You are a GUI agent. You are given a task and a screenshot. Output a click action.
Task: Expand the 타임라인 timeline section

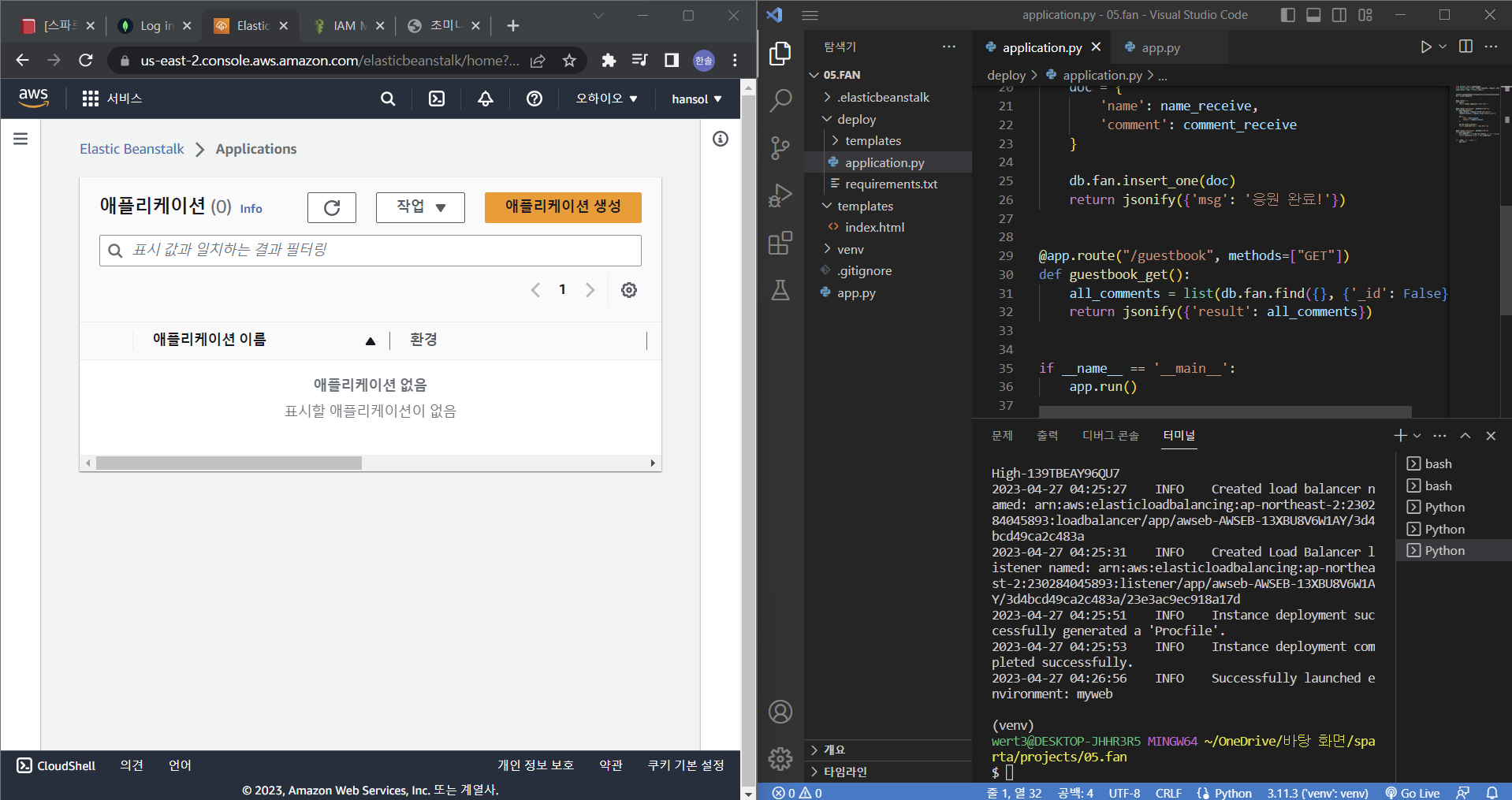pos(844,772)
